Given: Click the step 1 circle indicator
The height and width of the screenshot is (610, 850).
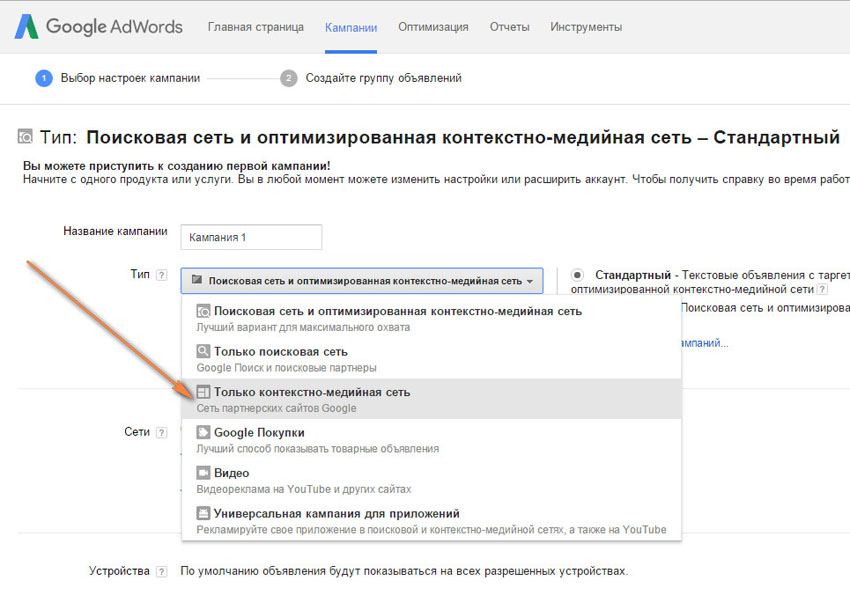Looking at the screenshot, I should click(x=44, y=78).
